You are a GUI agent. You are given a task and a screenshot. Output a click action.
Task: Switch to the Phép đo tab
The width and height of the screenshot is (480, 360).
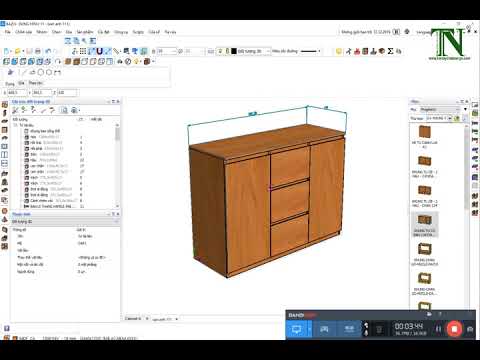click(x=36, y=83)
